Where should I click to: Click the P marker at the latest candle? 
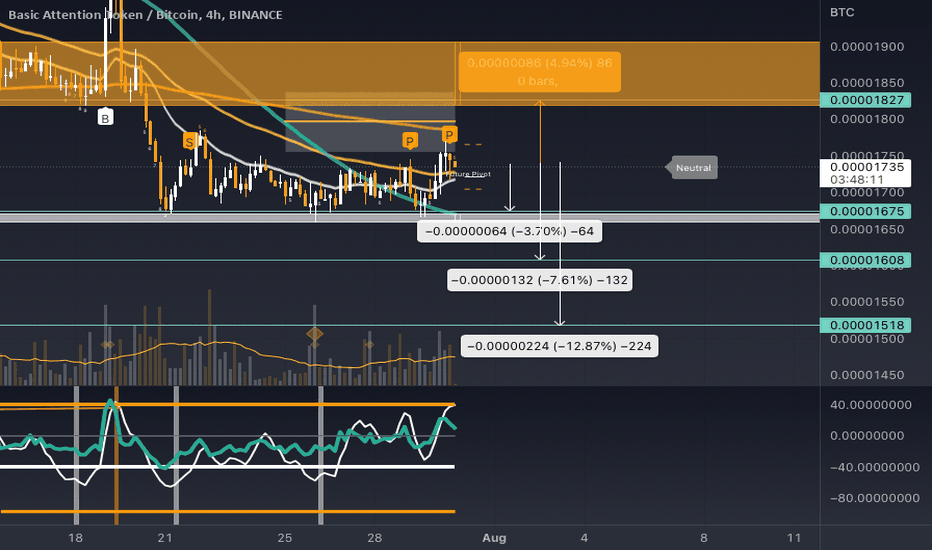[x=449, y=135]
